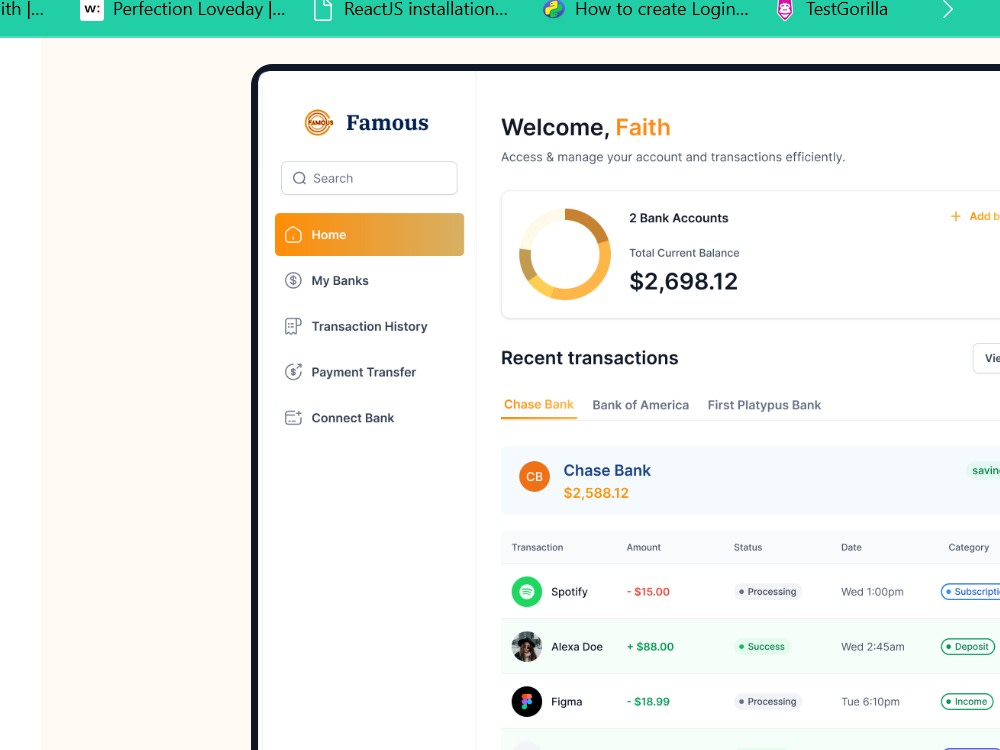Click the My Banks dollar icon

pos(293,281)
